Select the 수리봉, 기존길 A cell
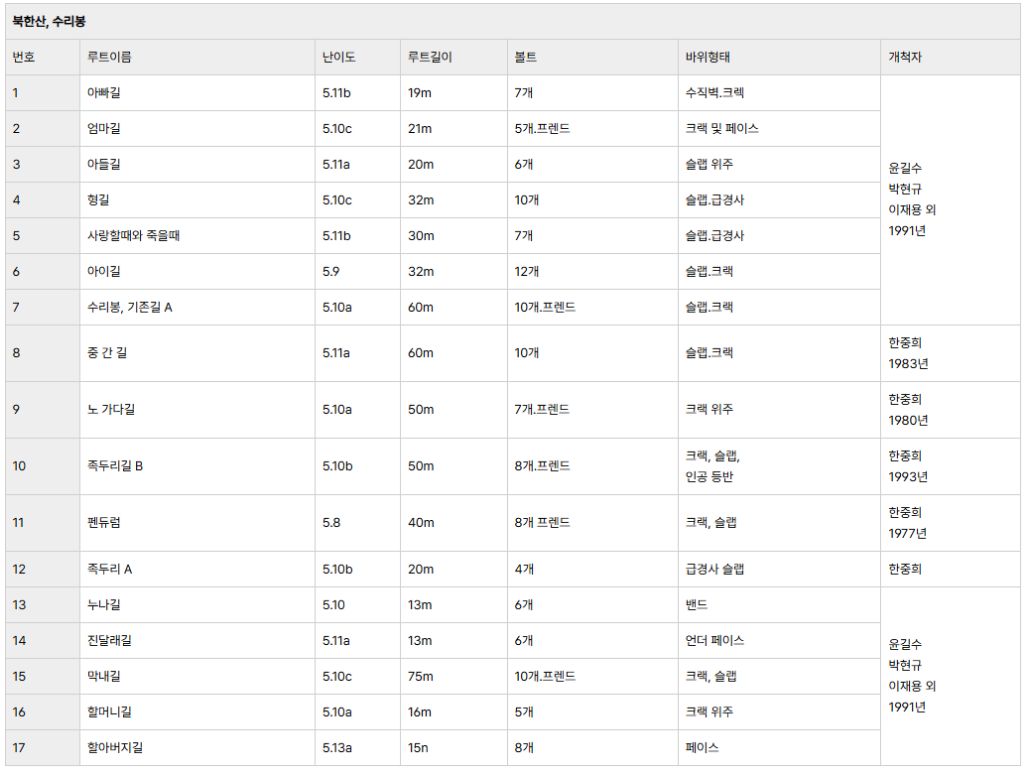 (130, 307)
